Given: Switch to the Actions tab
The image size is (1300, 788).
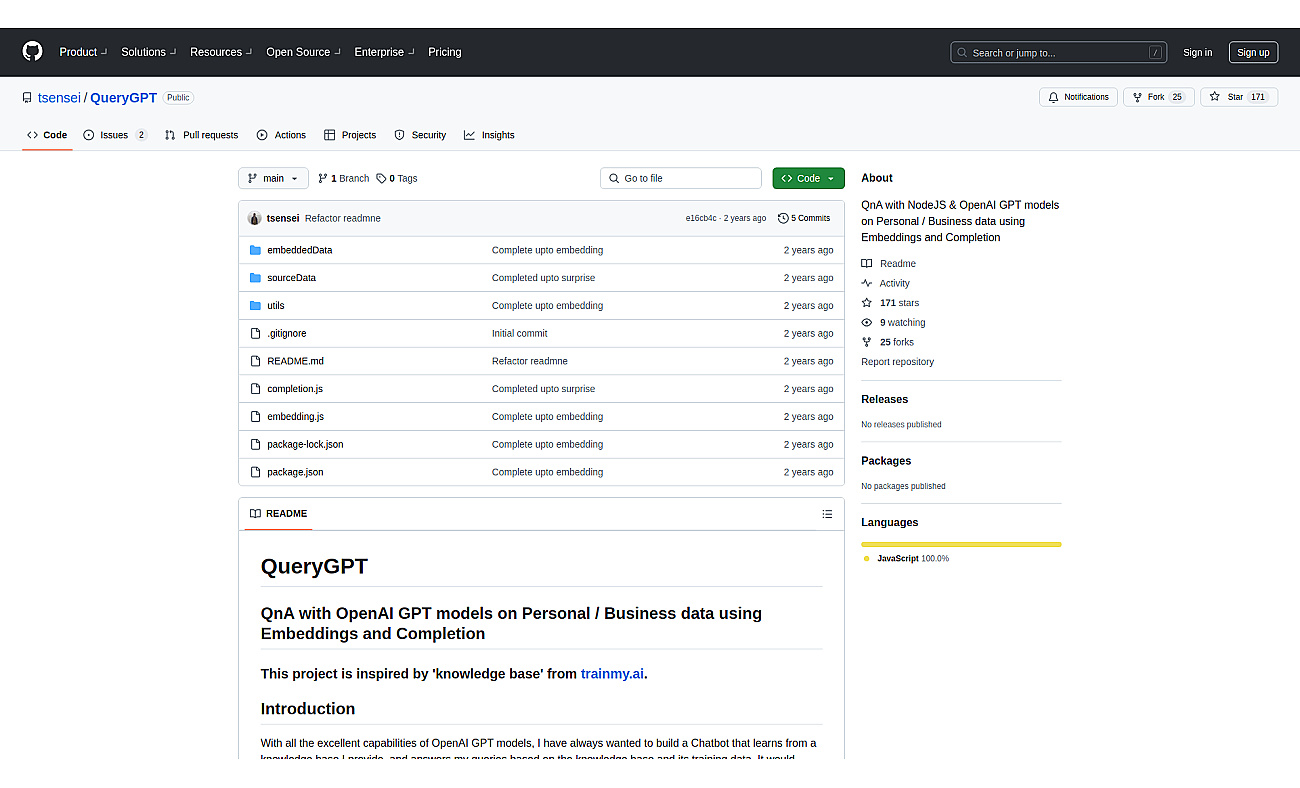Looking at the screenshot, I should [281, 135].
